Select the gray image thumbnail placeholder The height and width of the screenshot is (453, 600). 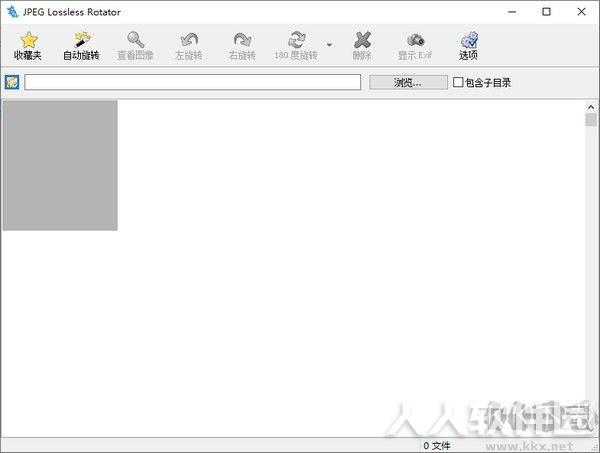pyautogui.click(x=60, y=165)
